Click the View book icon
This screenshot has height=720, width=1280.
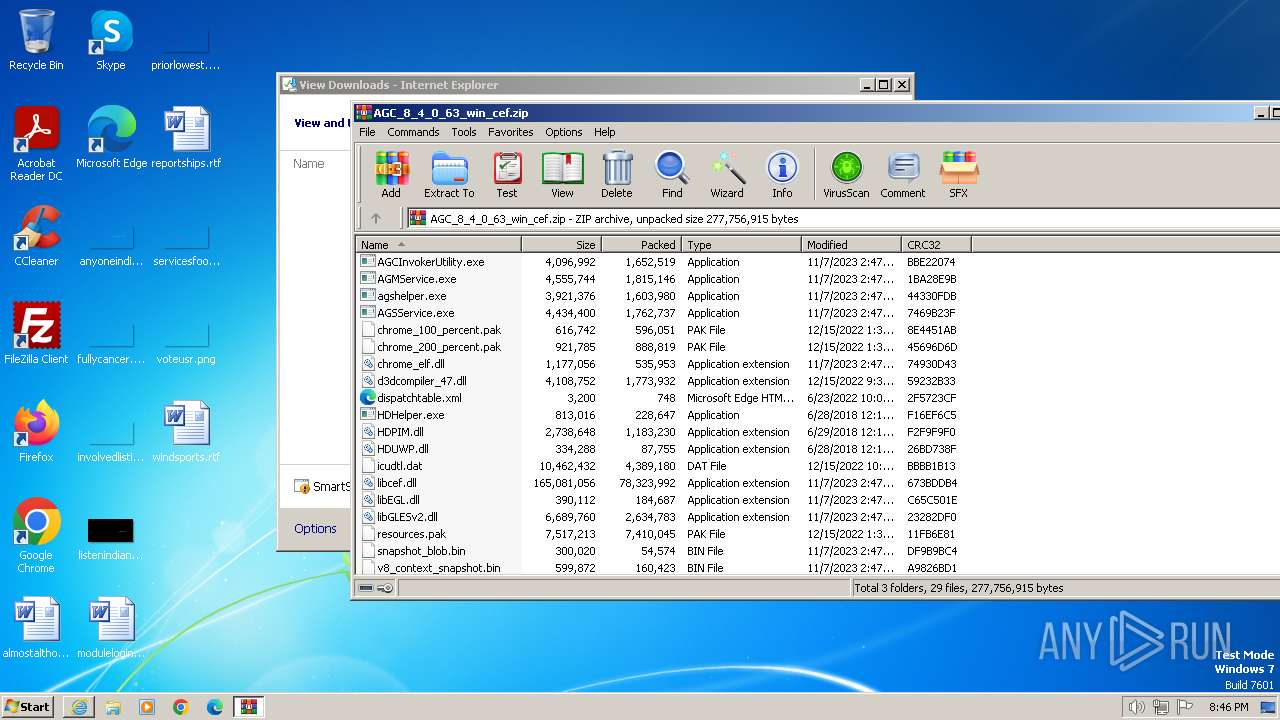click(562, 175)
